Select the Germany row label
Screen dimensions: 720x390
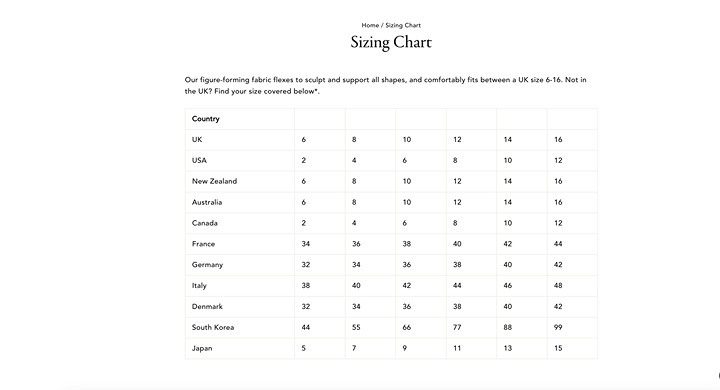[x=207, y=265]
